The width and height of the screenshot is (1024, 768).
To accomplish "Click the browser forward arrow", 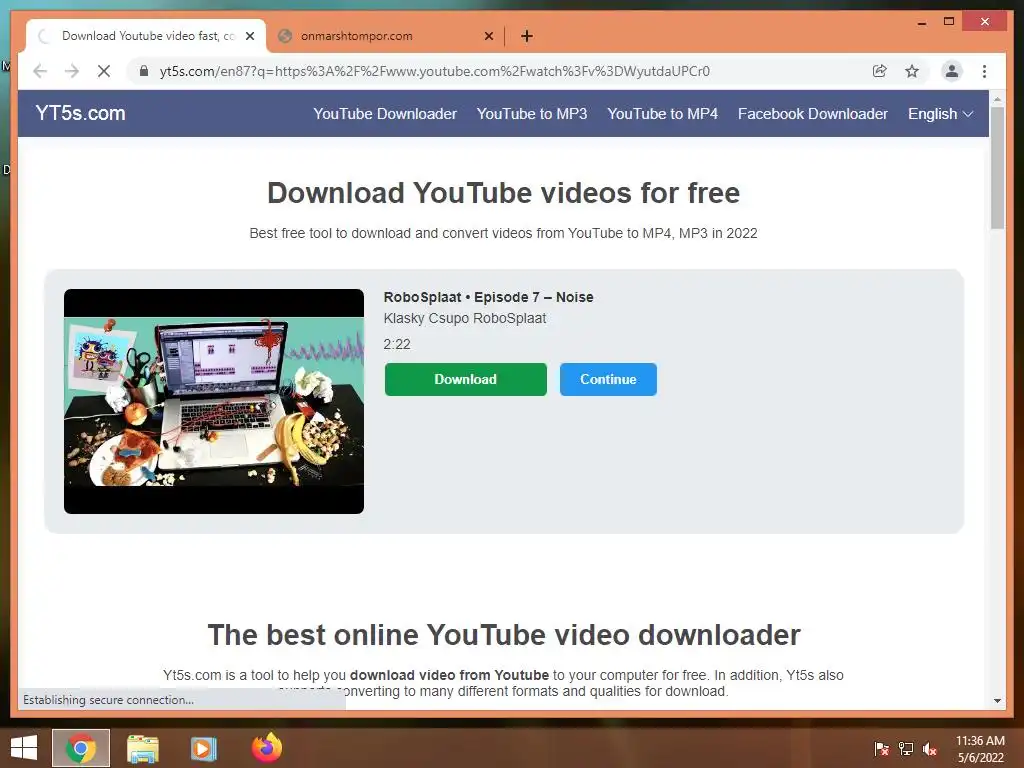I will tap(72, 71).
